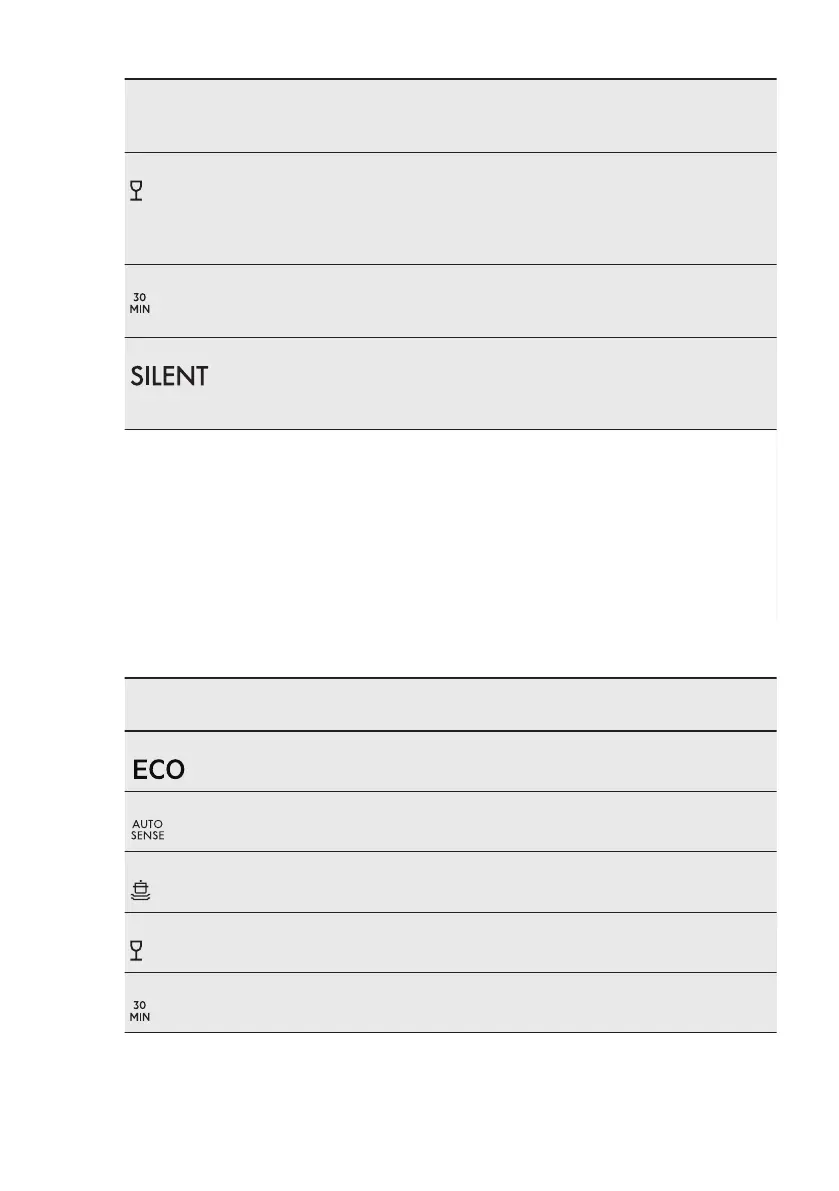Select the ECO programme symbol

[x=158, y=770]
